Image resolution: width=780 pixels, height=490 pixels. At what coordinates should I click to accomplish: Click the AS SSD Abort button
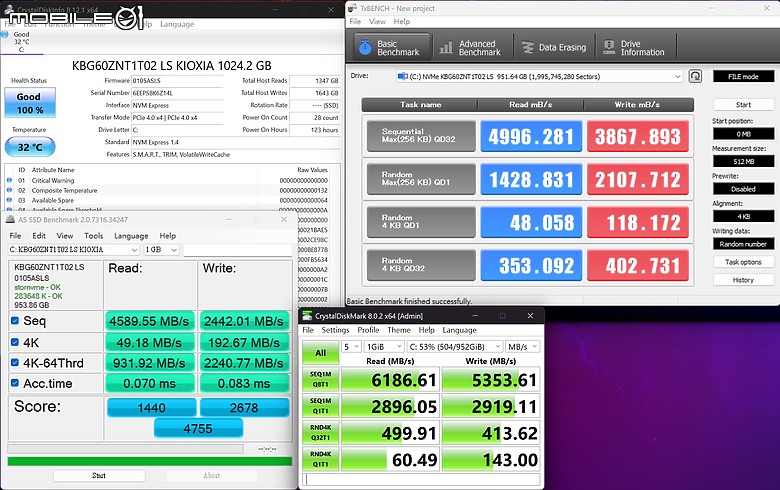point(211,476)
